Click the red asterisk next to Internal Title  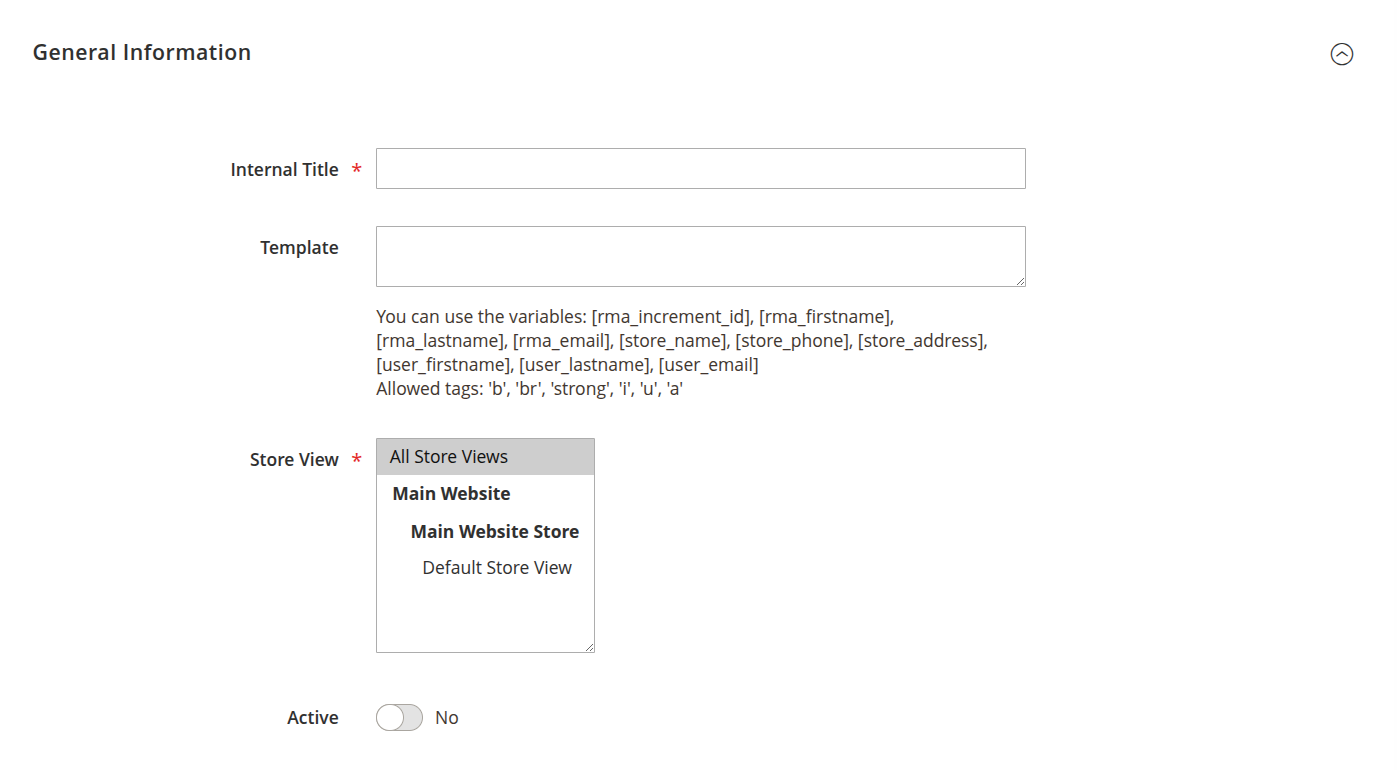tap(357, 171)
